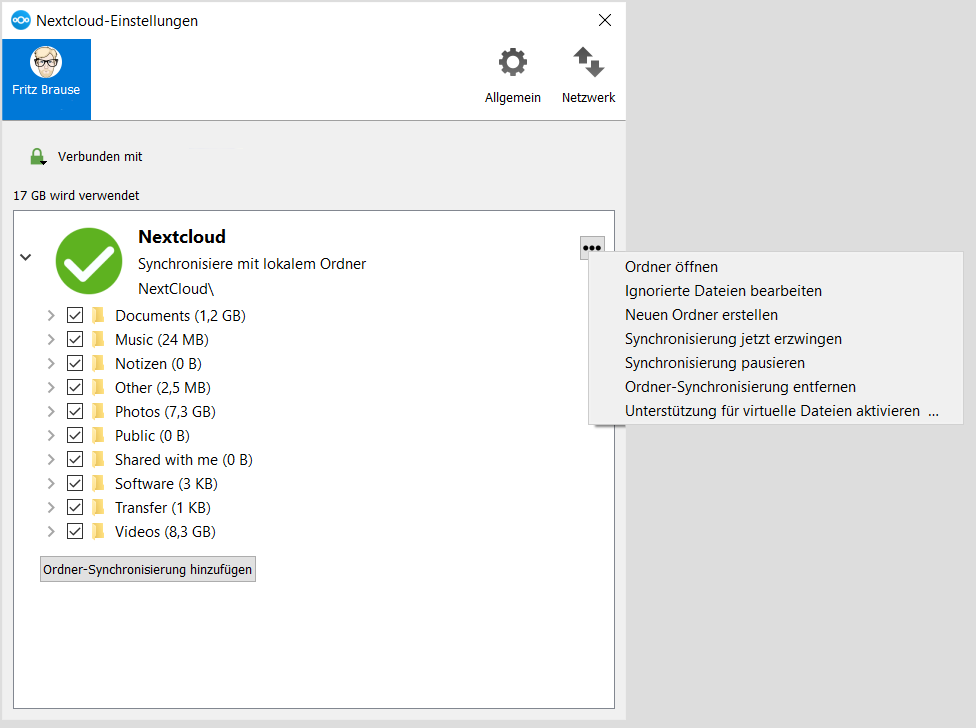Expand the Music folder chevron

[51, 340]
